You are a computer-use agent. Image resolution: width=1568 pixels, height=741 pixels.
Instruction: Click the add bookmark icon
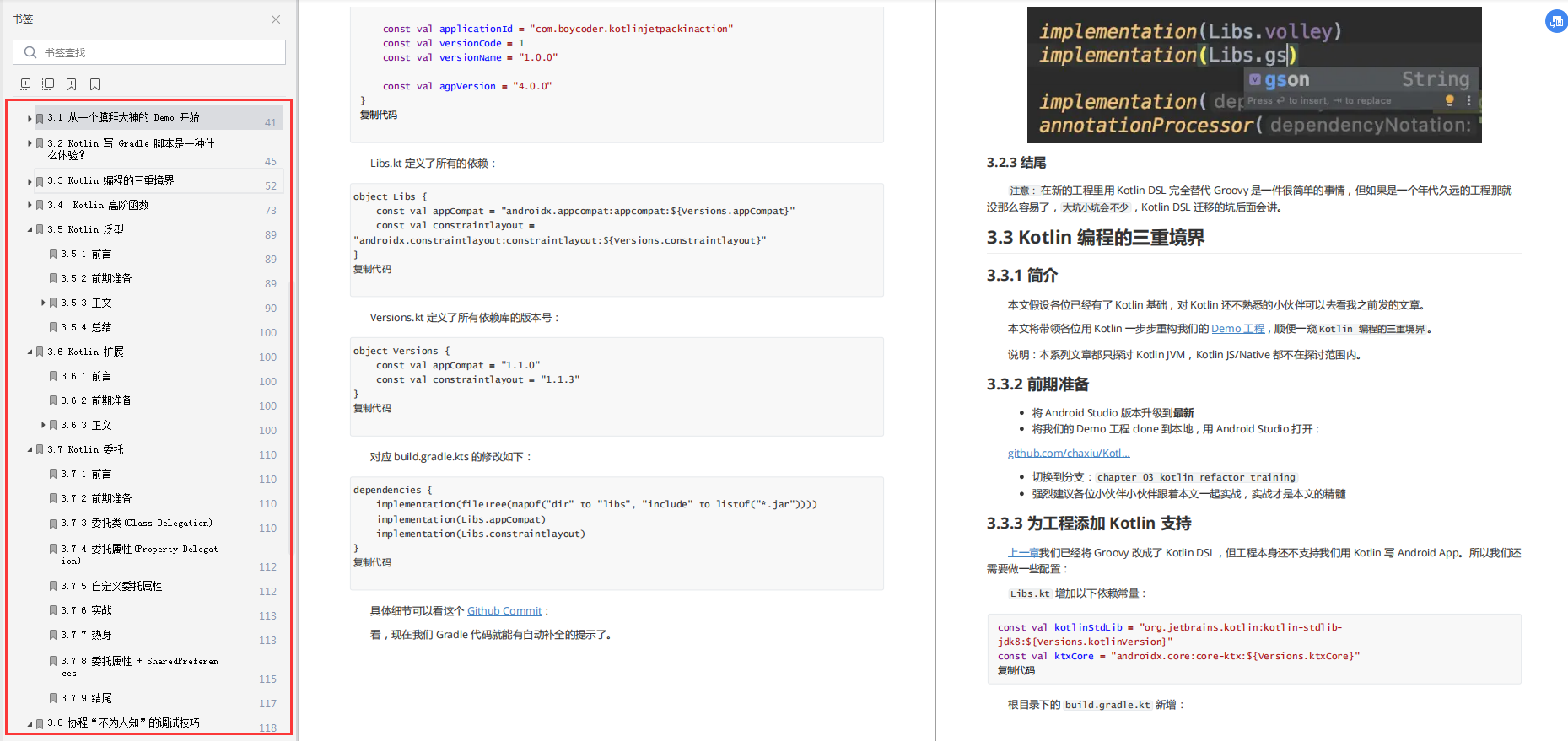point(72,84)
